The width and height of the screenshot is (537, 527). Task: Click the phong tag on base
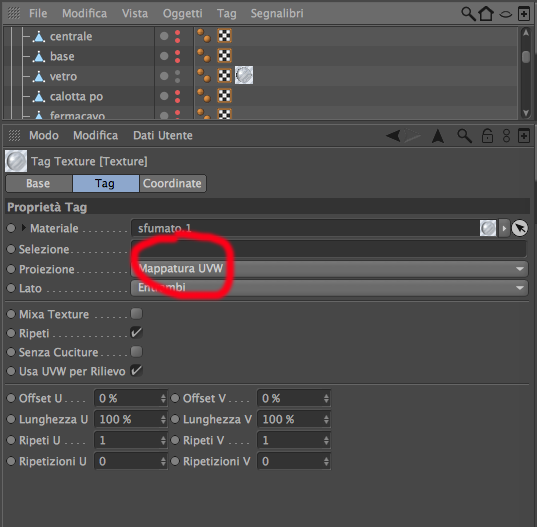click(204, 55)
